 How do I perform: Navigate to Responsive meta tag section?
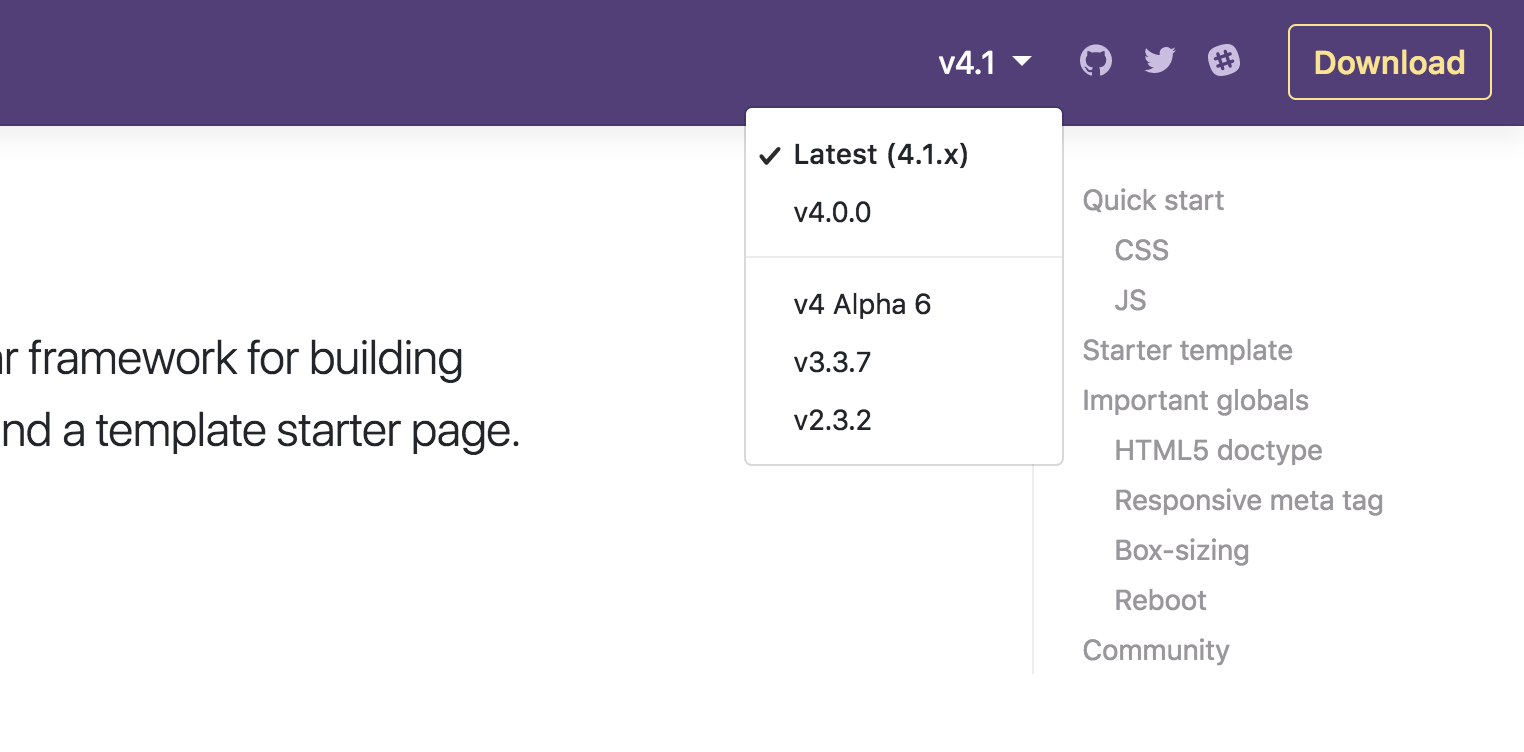click(x=1249, y=500)
